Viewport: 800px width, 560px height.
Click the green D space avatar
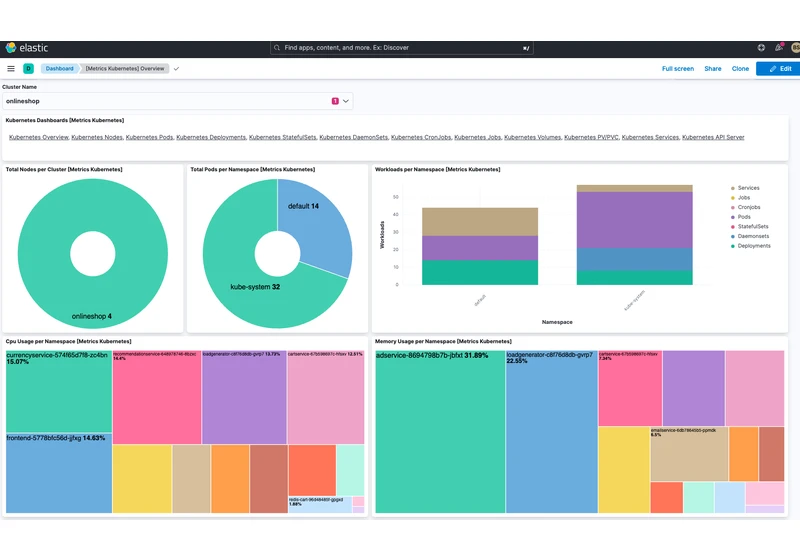click(29, 68)
